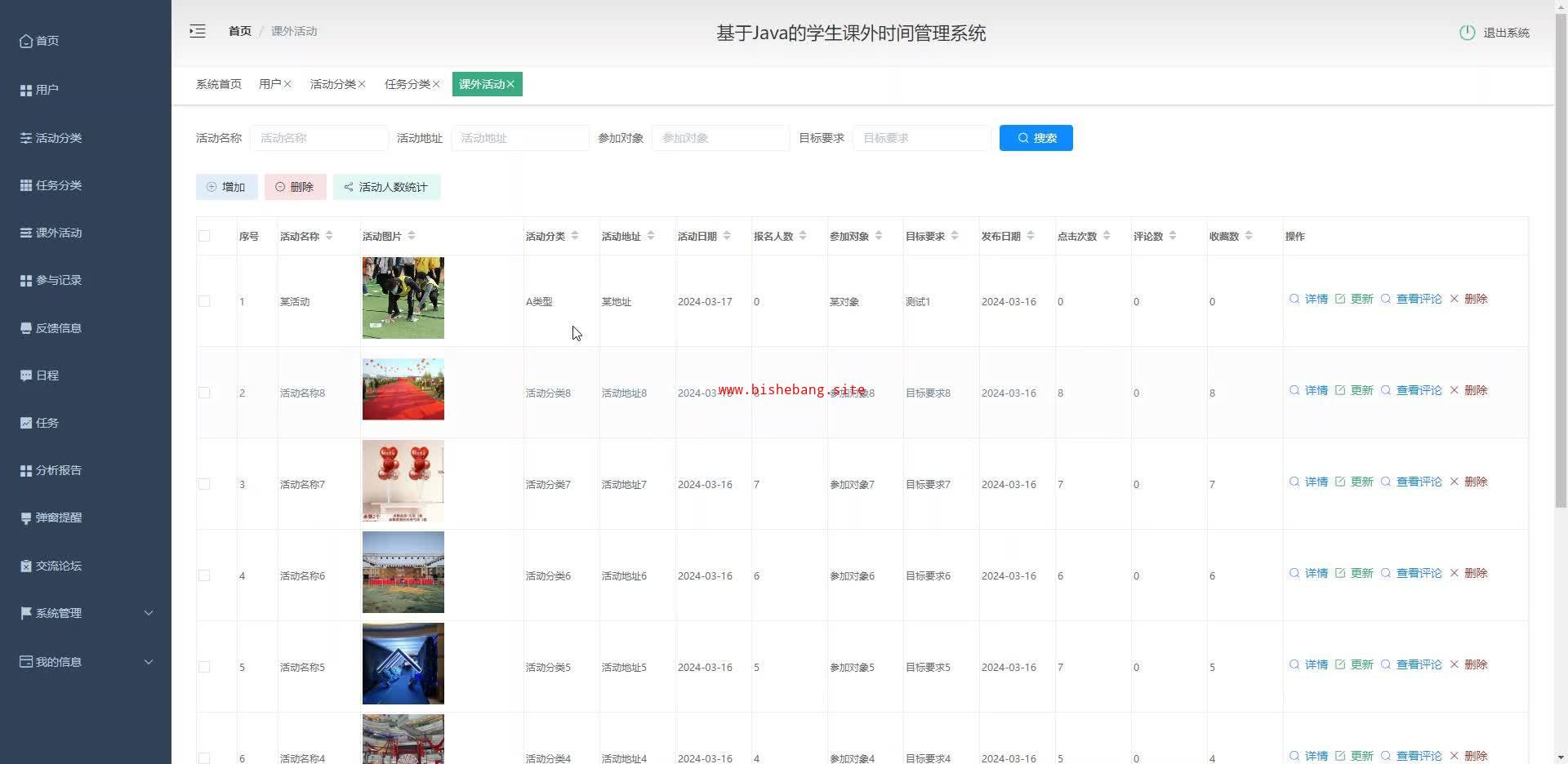Click the 活动名称 search input field
The width and height of the screenshot is (1568, 764).
tap(319, 138)
